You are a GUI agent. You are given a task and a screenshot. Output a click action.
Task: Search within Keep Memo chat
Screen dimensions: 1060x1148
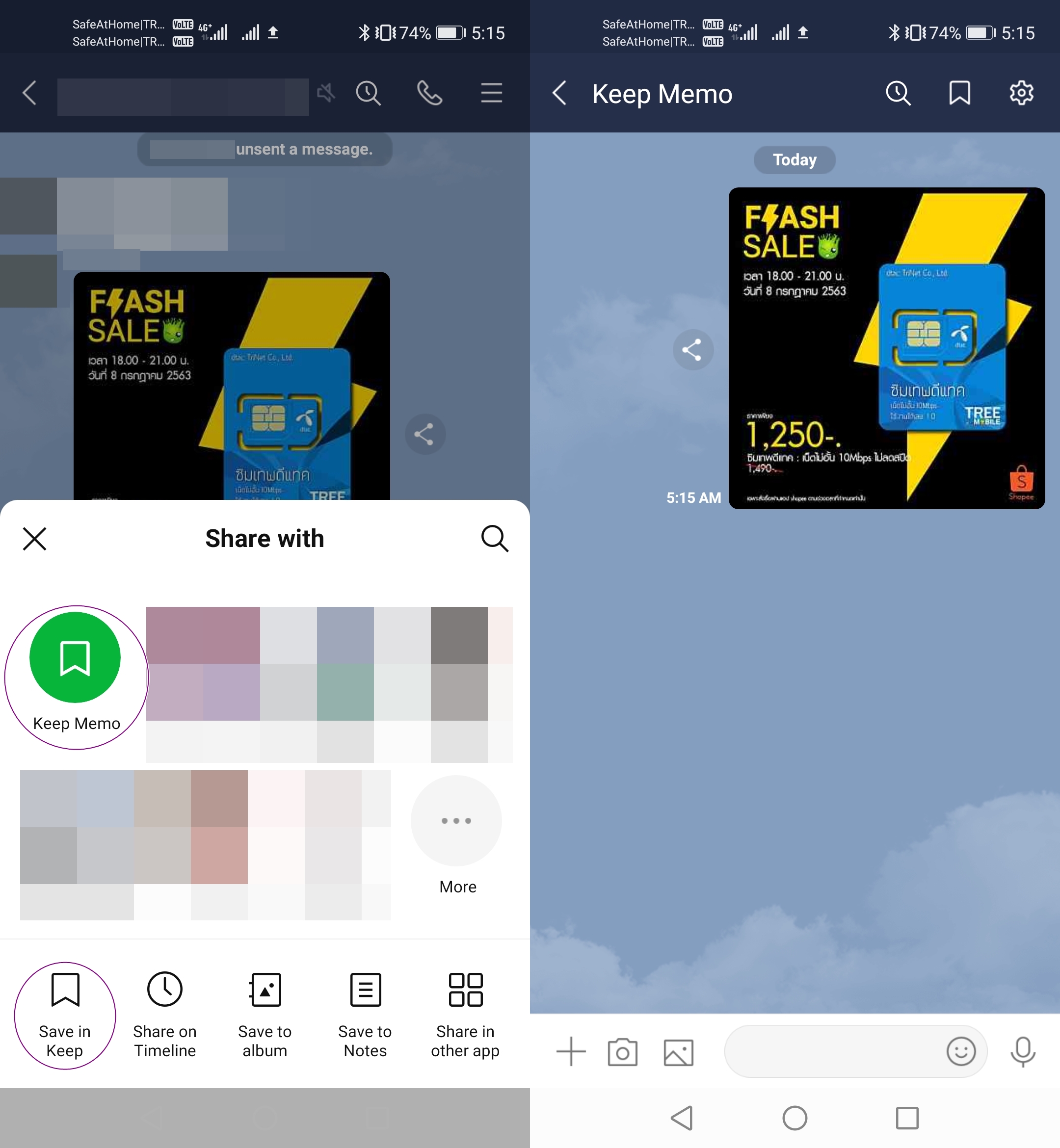coord(898,93)
